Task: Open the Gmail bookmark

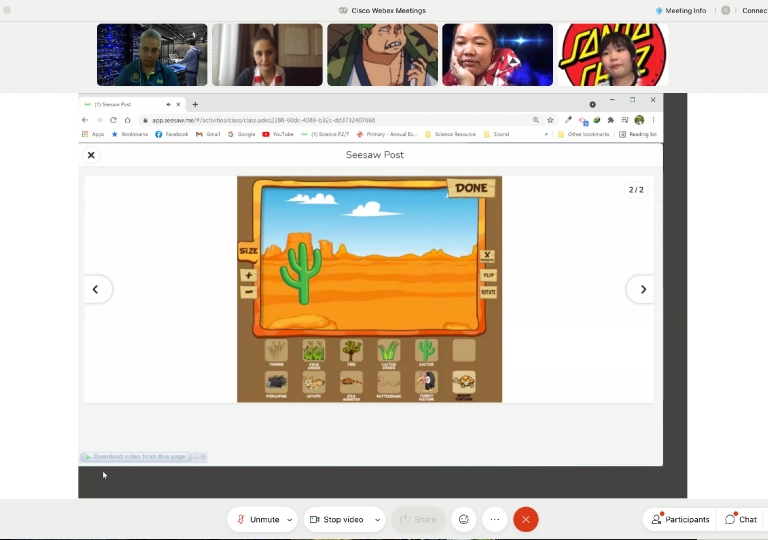Action: (208, 134)
